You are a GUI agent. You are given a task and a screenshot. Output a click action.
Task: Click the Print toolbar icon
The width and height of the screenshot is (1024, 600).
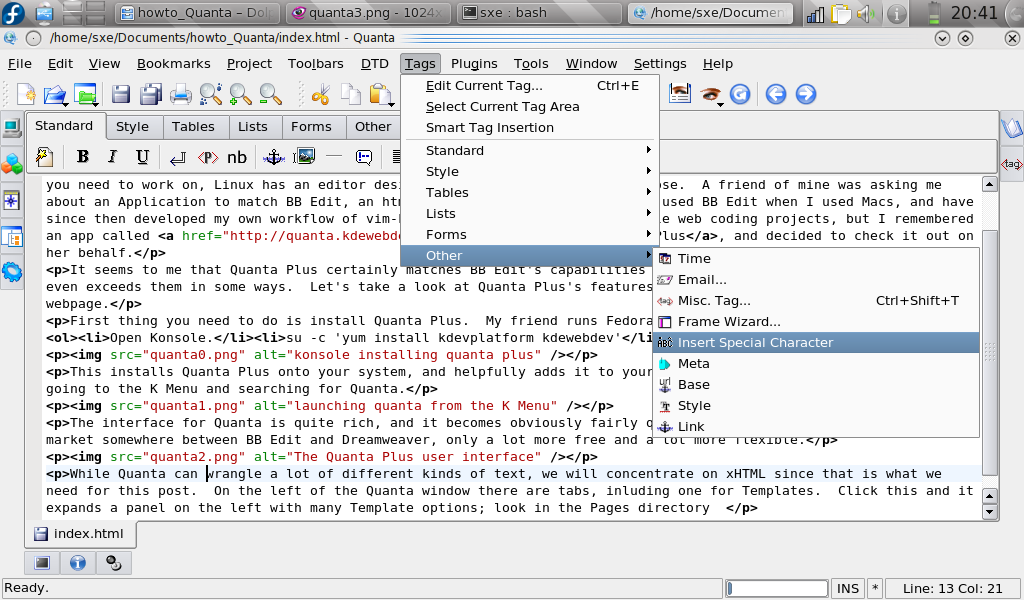pos(180,95)
